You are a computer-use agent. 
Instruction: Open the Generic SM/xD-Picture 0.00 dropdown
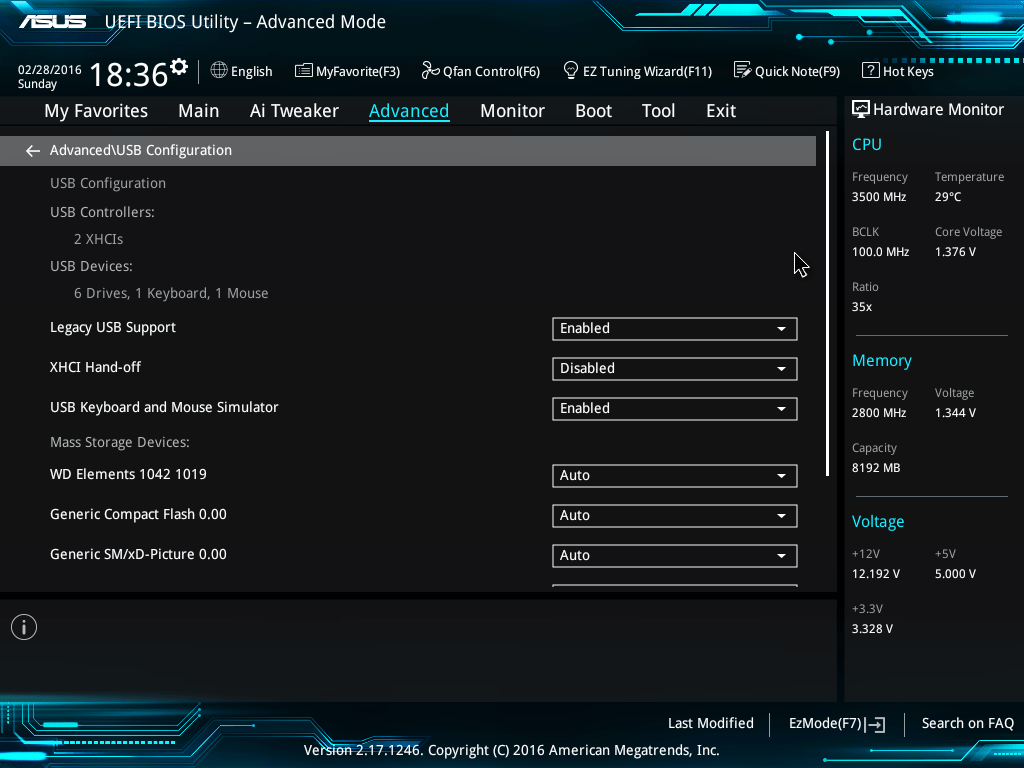(x=674, y=555)
